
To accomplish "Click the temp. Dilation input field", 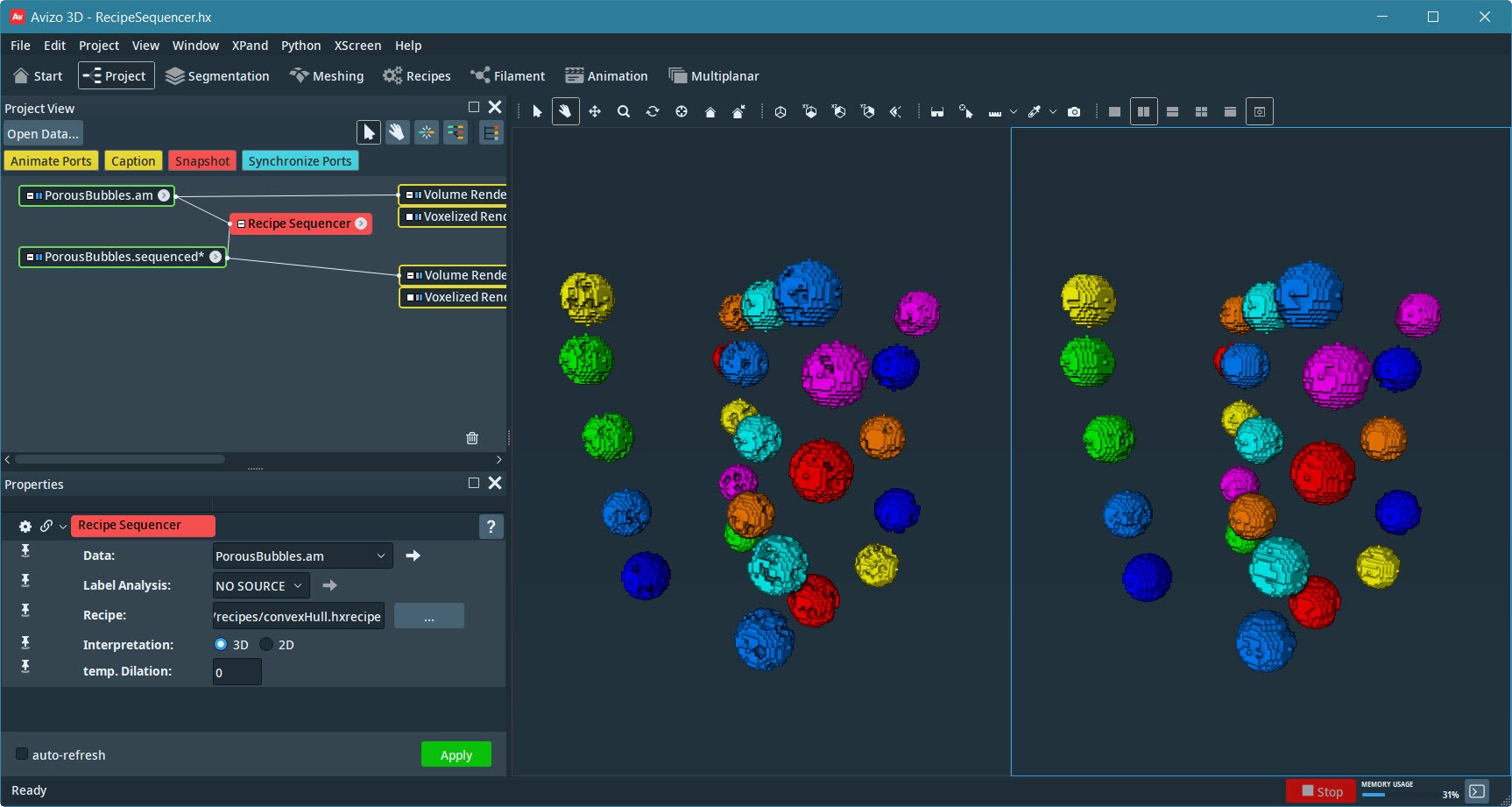I will (x=237, y=672).
